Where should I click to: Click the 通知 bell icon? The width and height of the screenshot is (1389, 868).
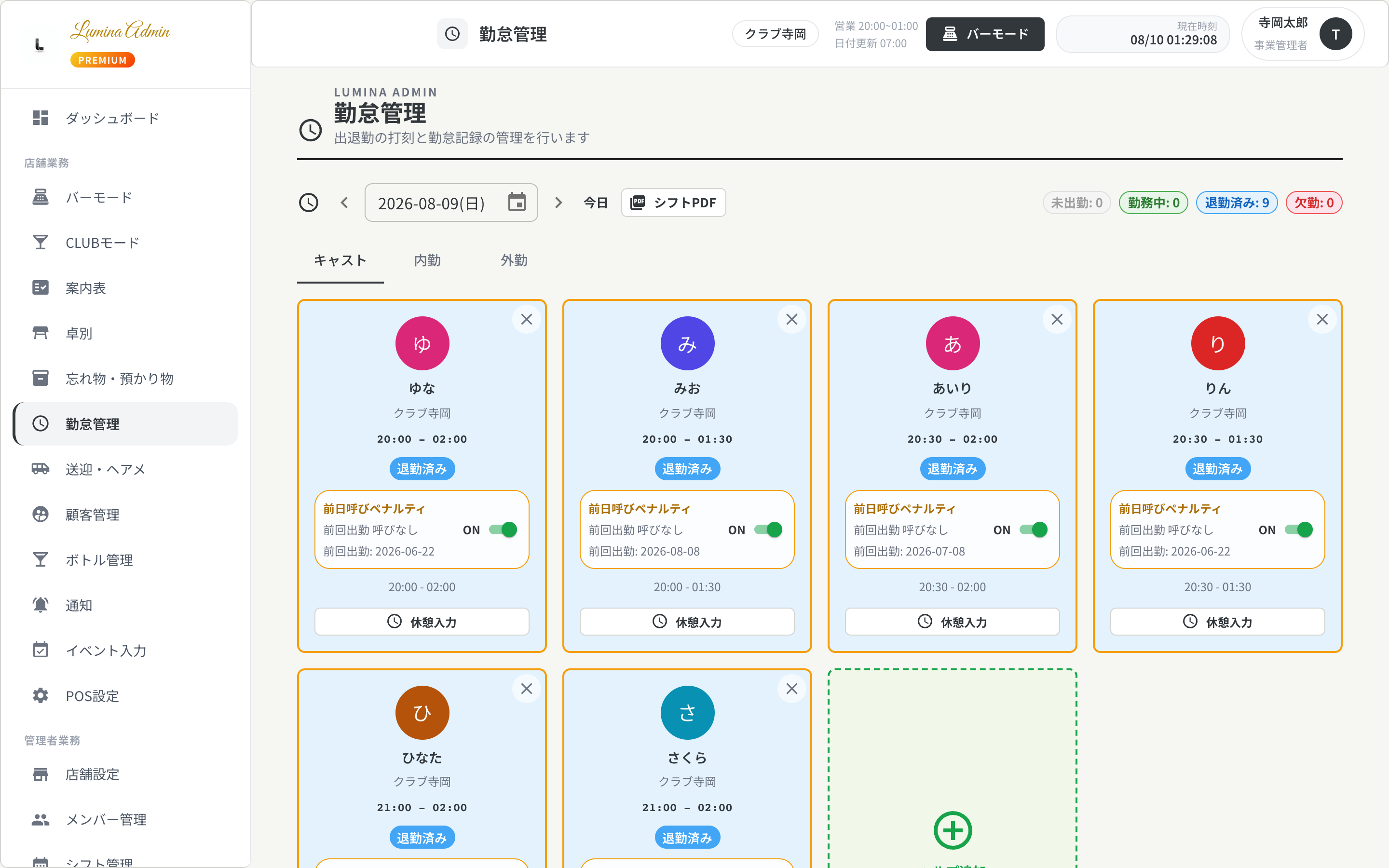pos(40,605)
